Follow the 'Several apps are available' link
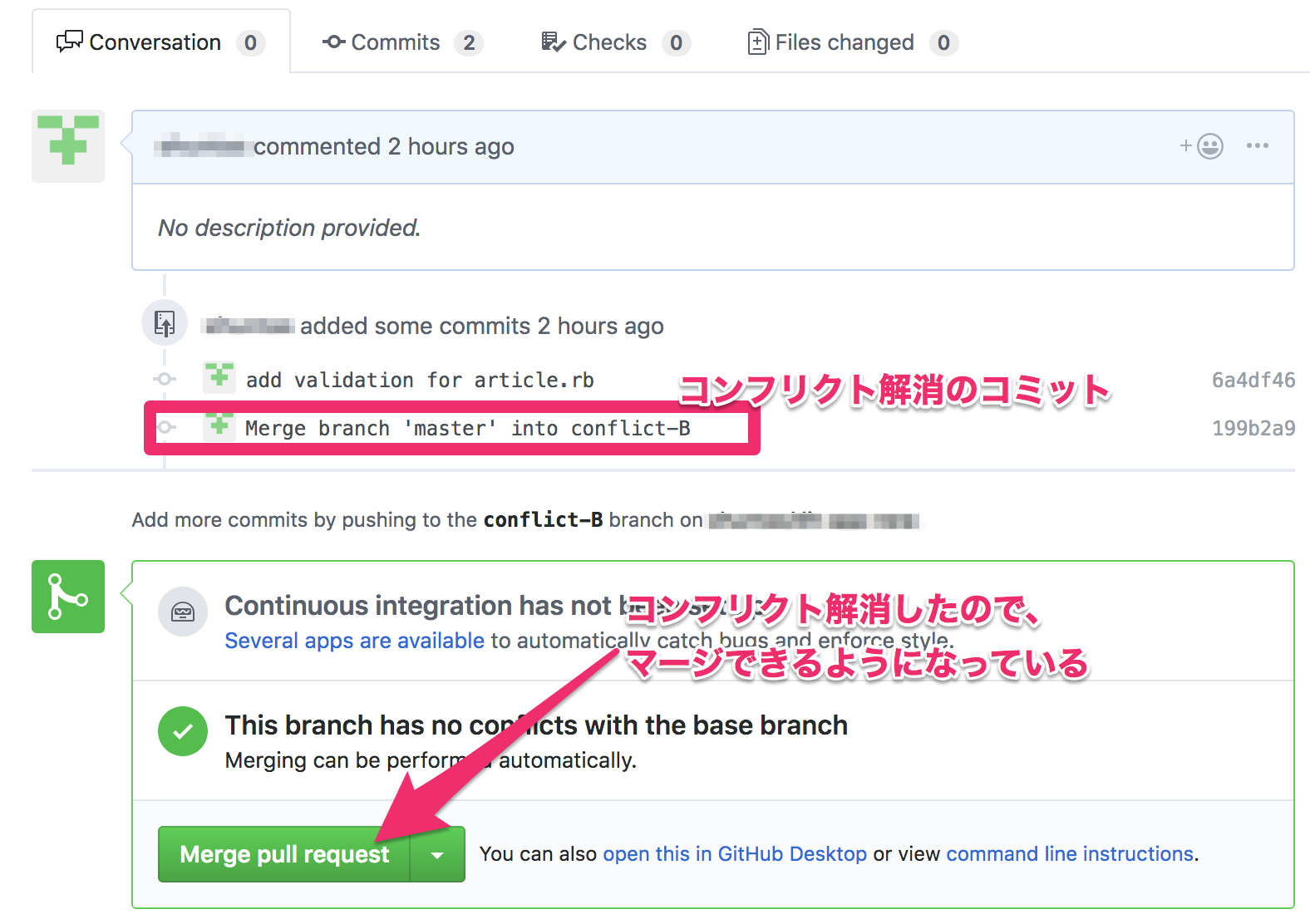 point(354,641)
